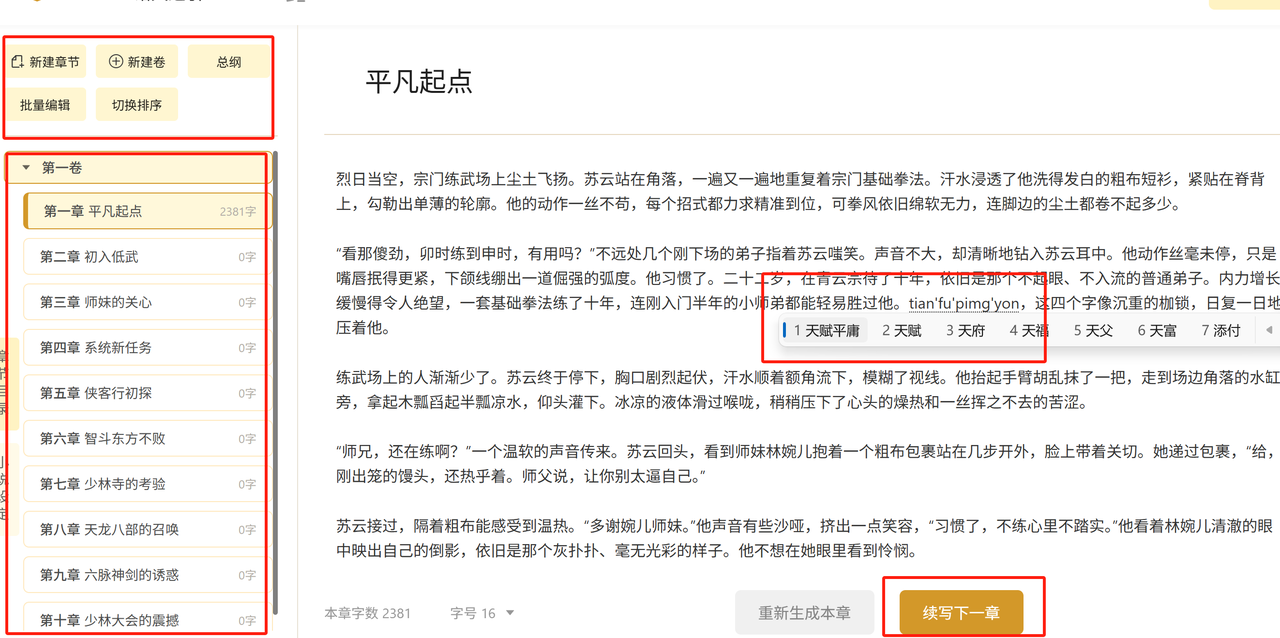Choose IME candidate 添付
1280x638 pixels.
point(1221,330)
